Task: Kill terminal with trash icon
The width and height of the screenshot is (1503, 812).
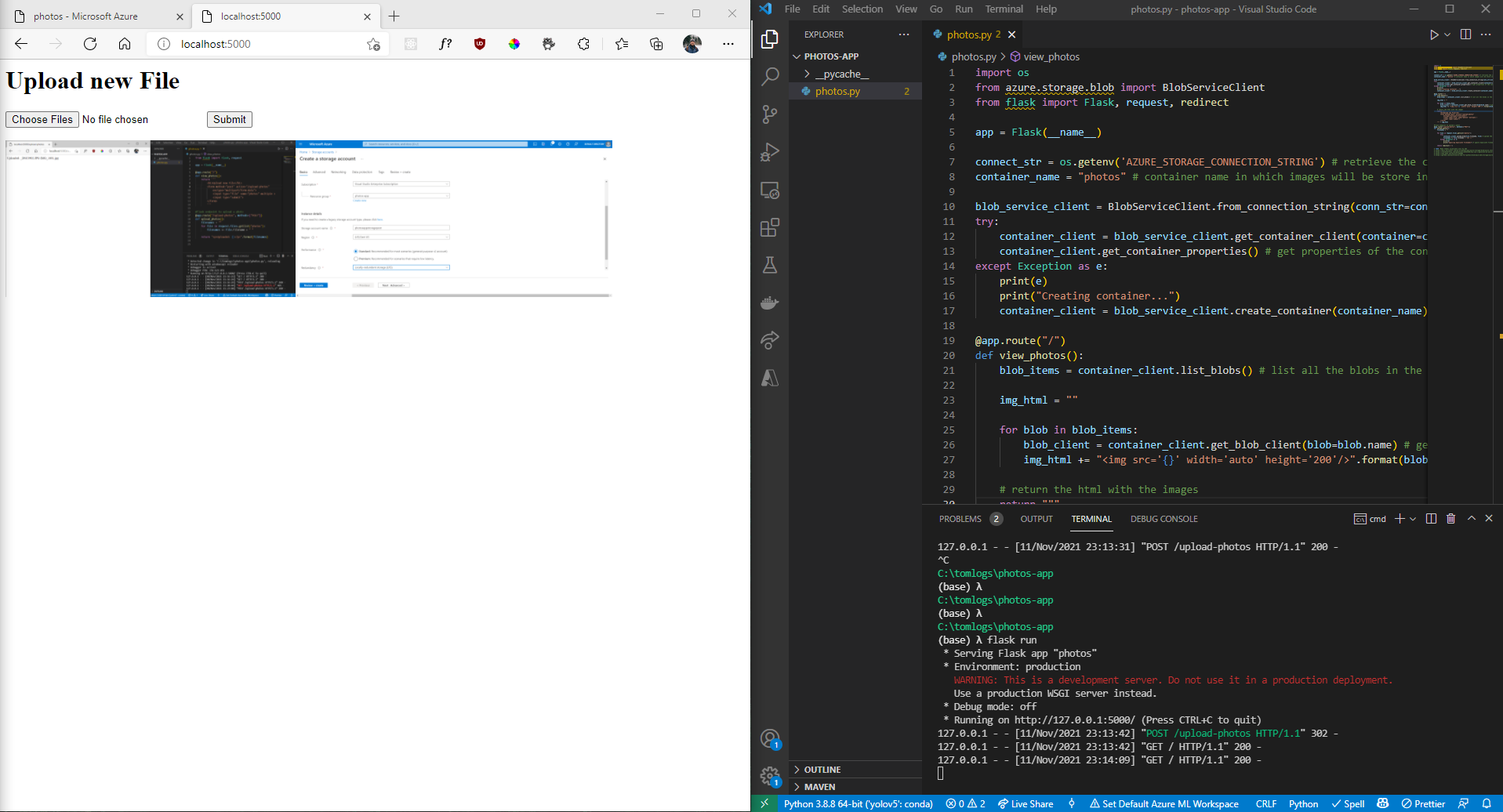Action: pyautogui.click(x=1450, y=519)
